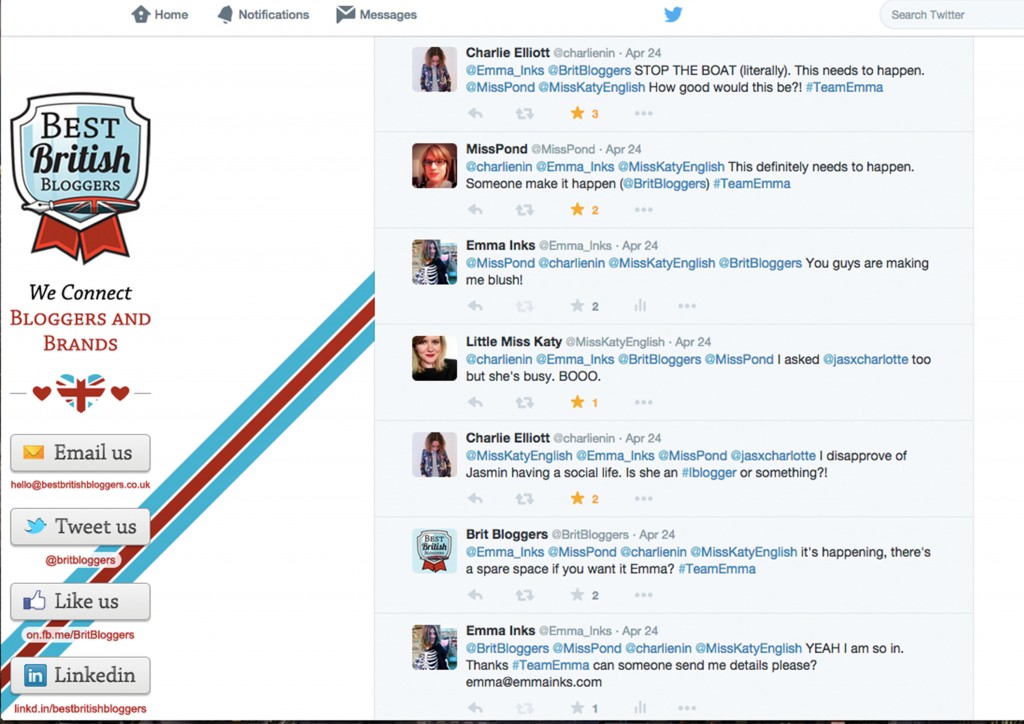Open the #Iblogger hashtag link
Viewport: 1024px width, 724px height.
[x=709, y=473]
